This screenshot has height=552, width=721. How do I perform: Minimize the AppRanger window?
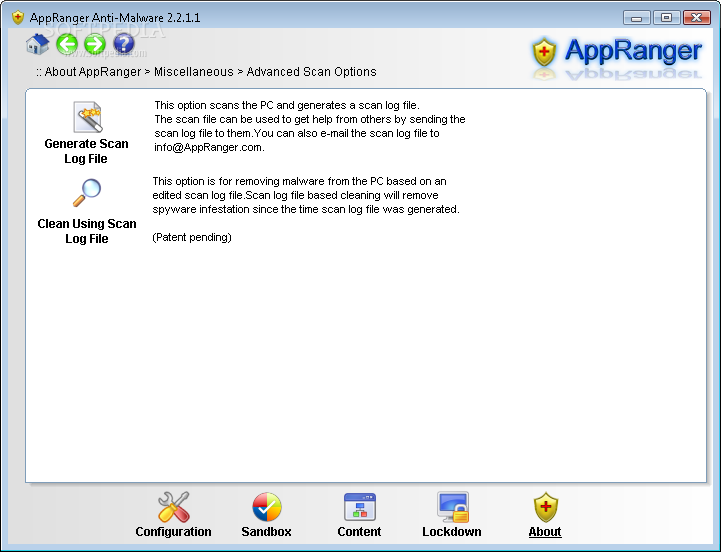point(637,18)
